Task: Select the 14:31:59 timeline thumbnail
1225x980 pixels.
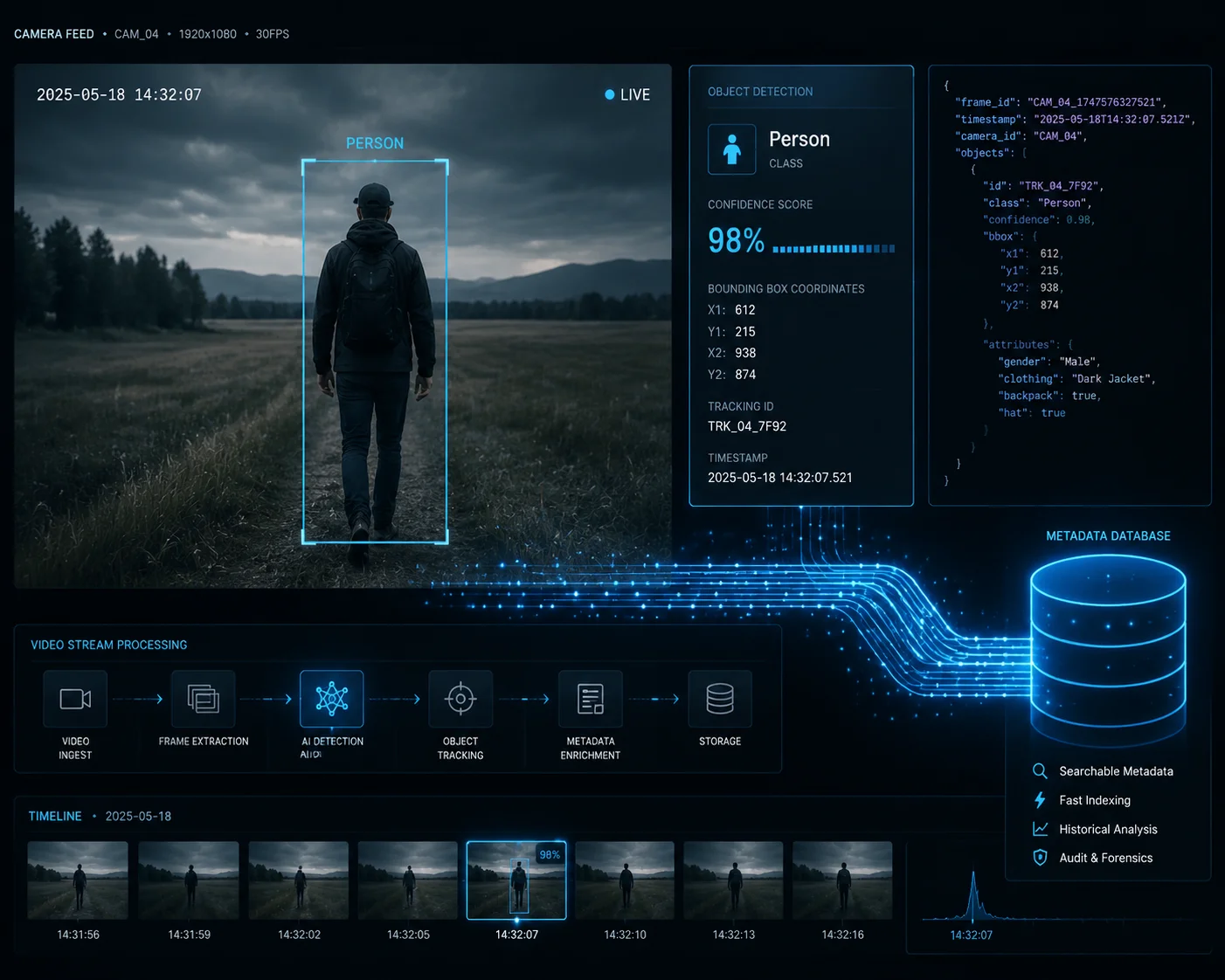Action: [x=189, y=880]
